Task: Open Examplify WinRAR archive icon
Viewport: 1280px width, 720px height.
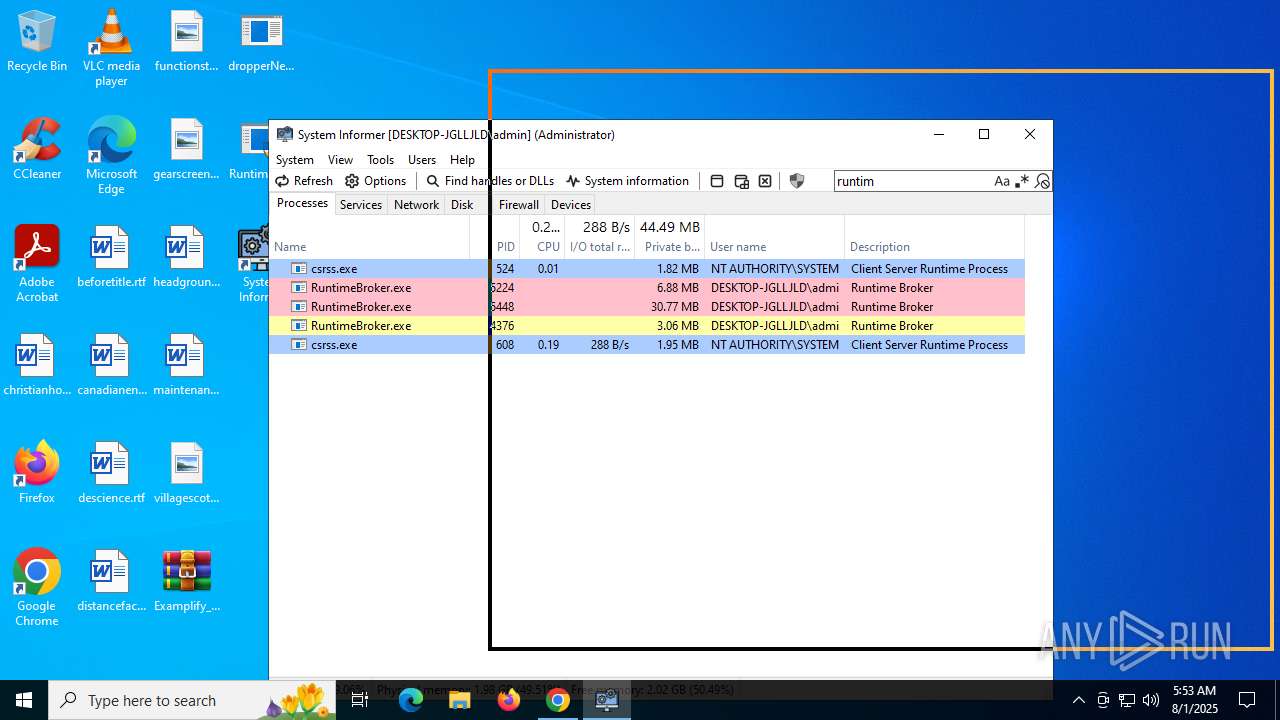Action: click(186, 581)
